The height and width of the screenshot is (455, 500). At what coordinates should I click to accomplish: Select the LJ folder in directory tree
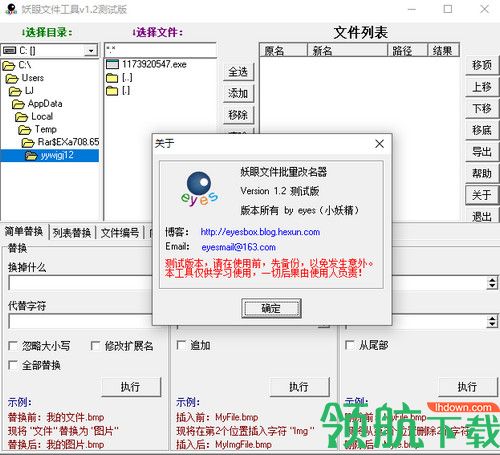pos(22,91)
